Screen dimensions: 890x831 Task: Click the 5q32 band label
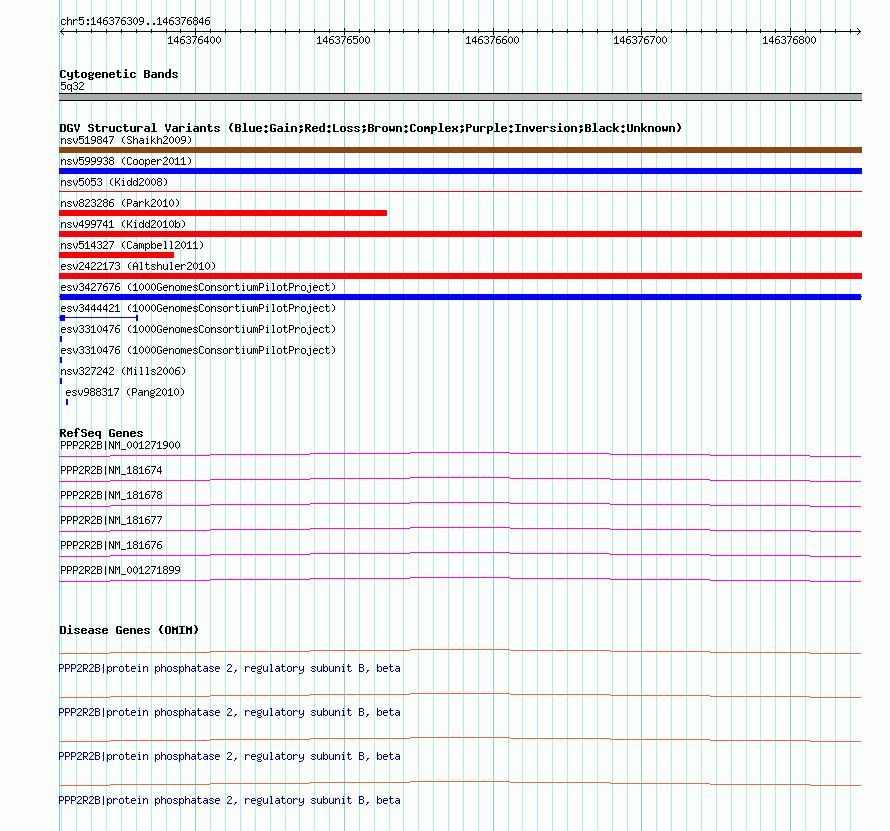[x=72, y=86]
